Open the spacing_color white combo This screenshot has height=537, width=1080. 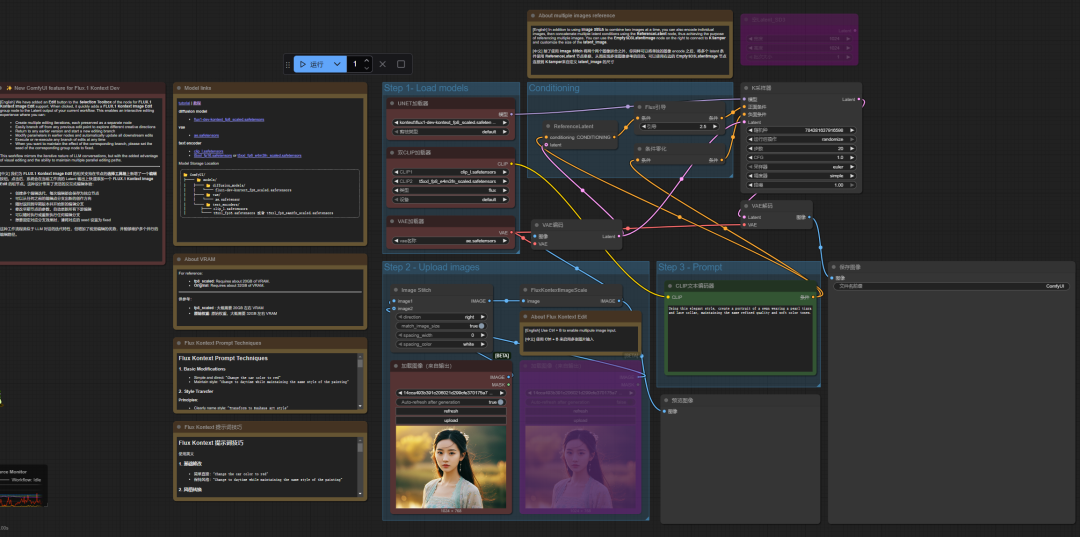click(442, 344)
